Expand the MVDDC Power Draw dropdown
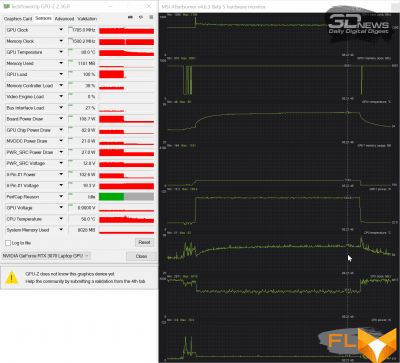The width and height of the screenshot is (400, 363). click(x=61, y=141)
